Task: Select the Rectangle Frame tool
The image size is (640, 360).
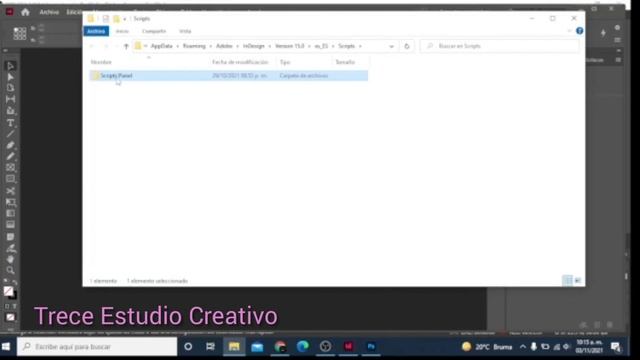Action: [x=10, y=167]
